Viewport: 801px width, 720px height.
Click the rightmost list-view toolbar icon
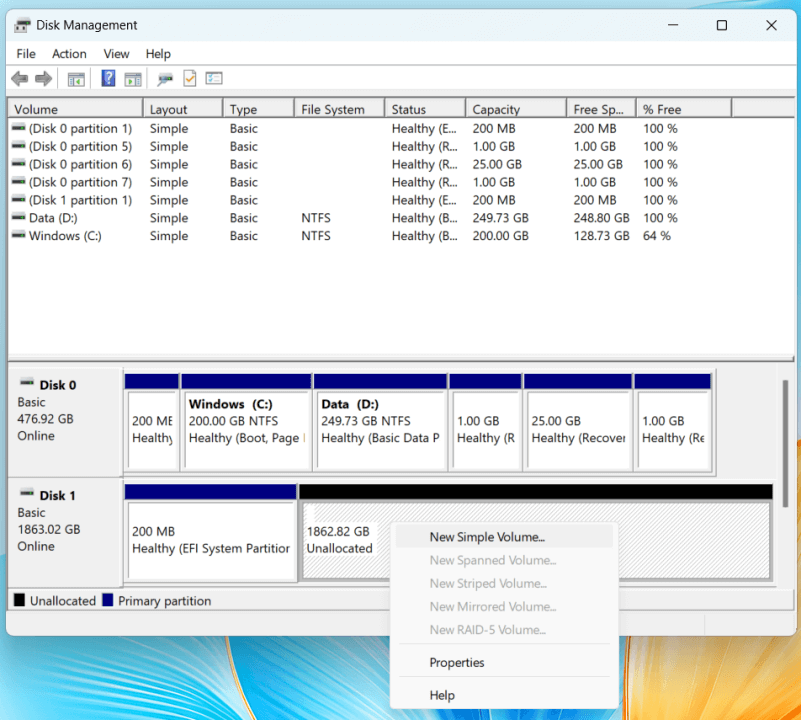click(x=214, y=78)
